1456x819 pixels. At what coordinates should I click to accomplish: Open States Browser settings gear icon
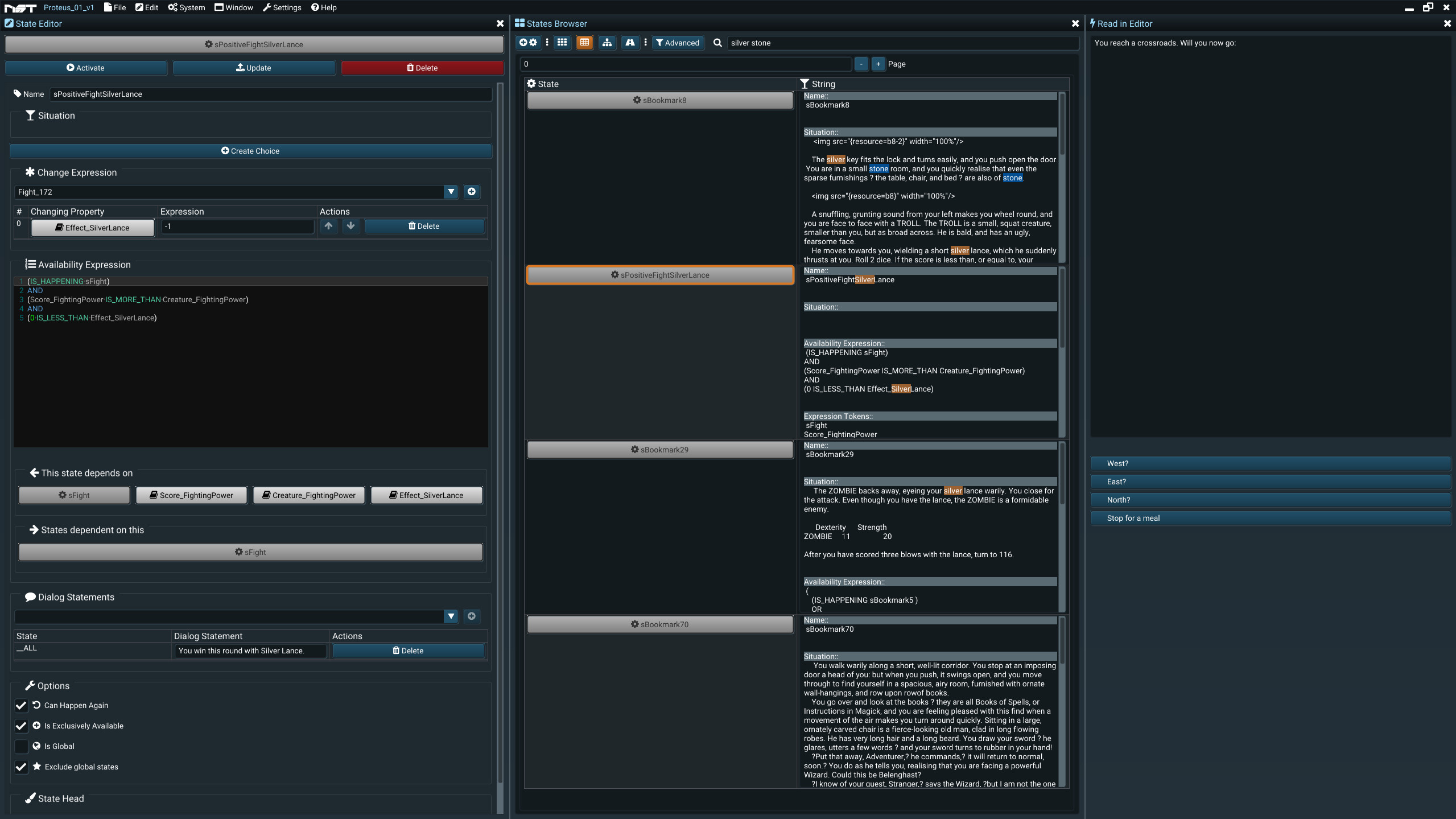click(x=534, y=42)
